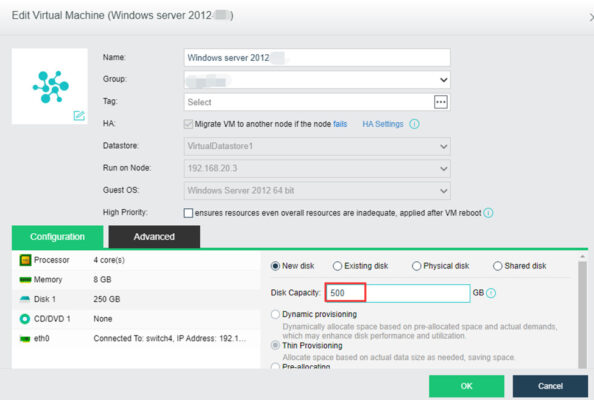Select the Processor 4 core(s) row
The width and height of the screenshot is (594, 400).
click(x=136, y=260)
